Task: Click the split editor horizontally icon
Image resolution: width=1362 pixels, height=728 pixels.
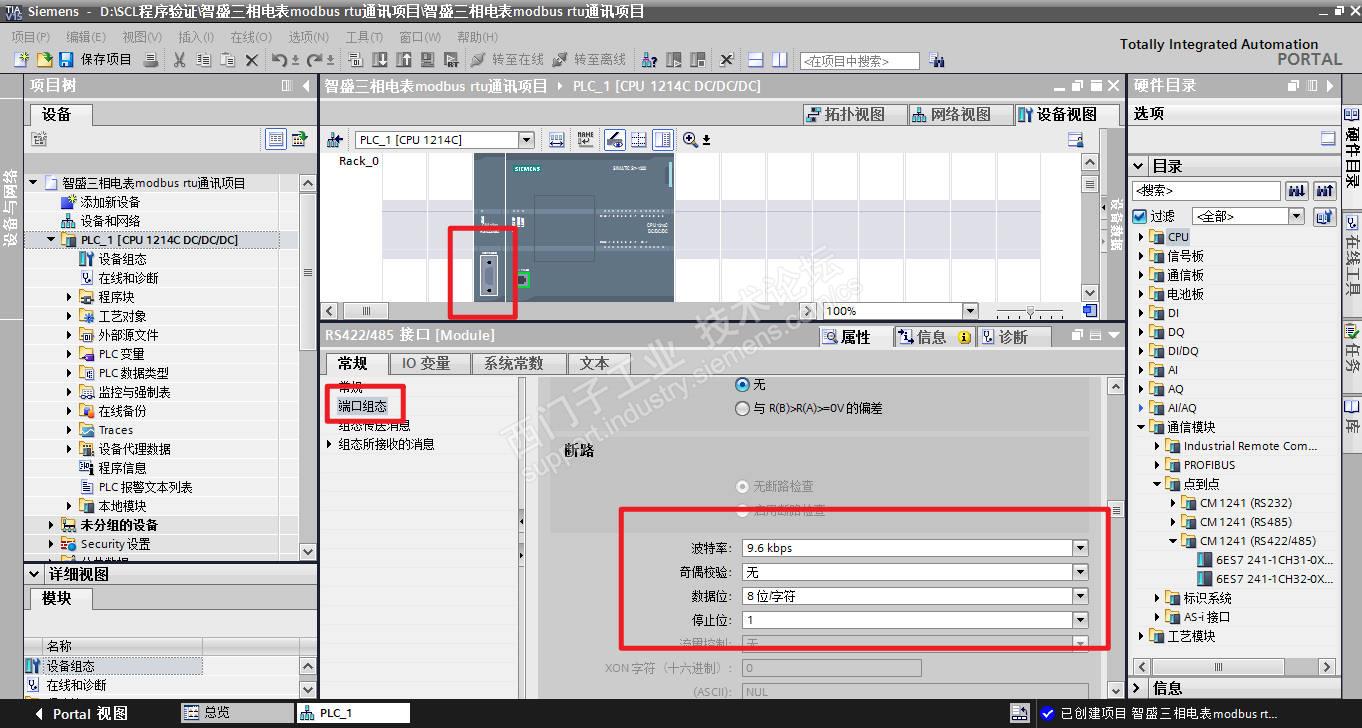Action: pyautogui.click(x=756, y=60)
